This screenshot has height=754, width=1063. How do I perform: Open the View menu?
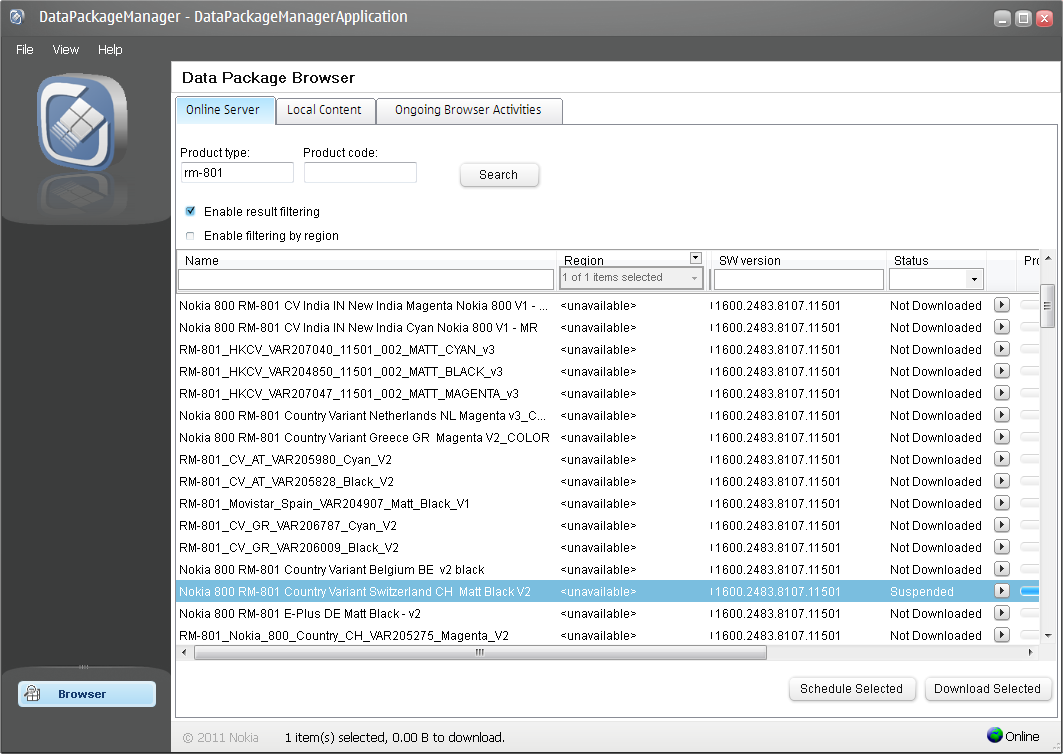tap(66, 49)
